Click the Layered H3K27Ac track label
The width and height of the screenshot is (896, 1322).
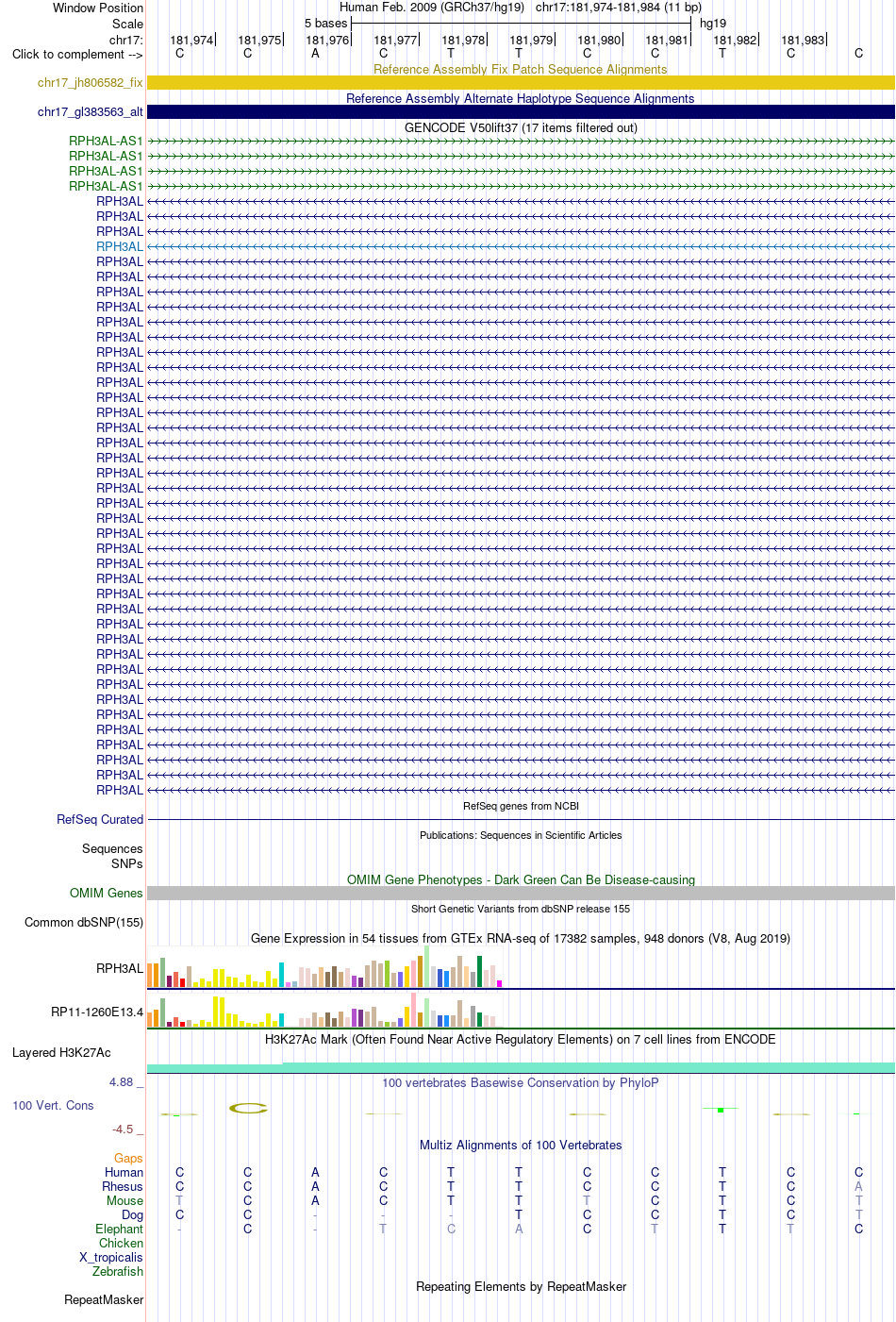coord(61,1053)
